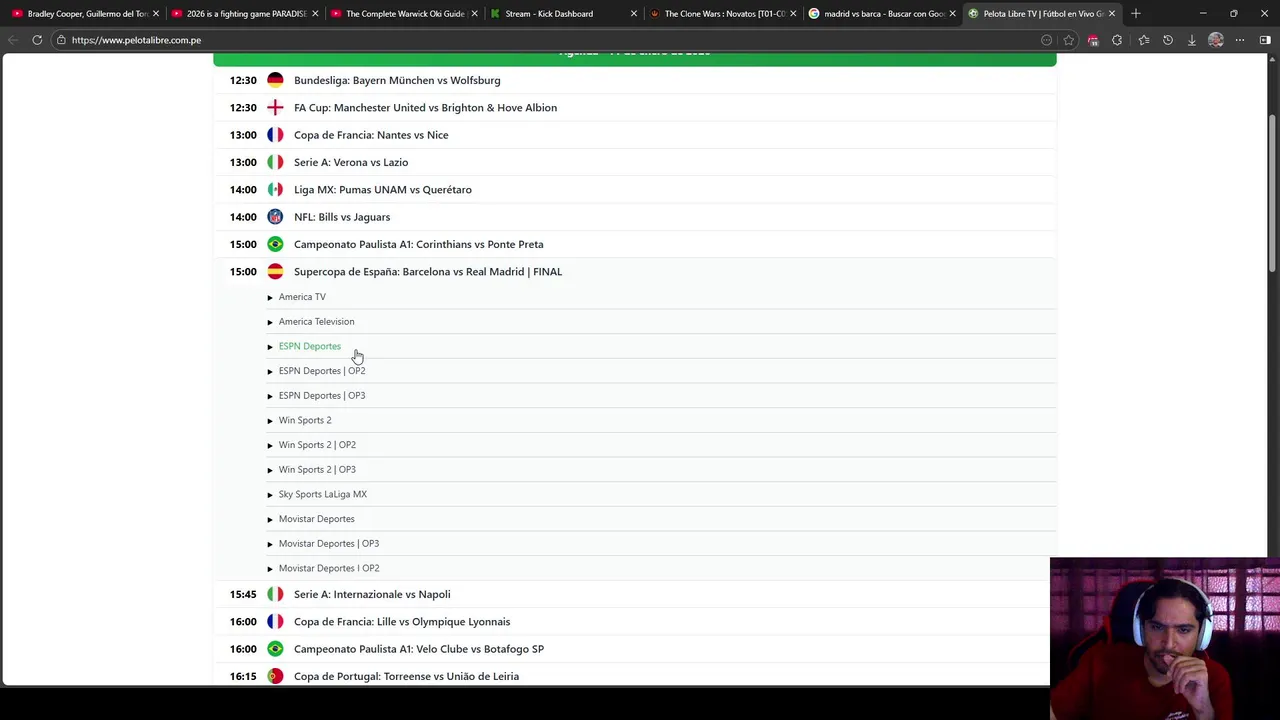Close the Warwick Oki Guide tab
Image resolution: width=1280 pixels, height=720 pixels.
474,14
